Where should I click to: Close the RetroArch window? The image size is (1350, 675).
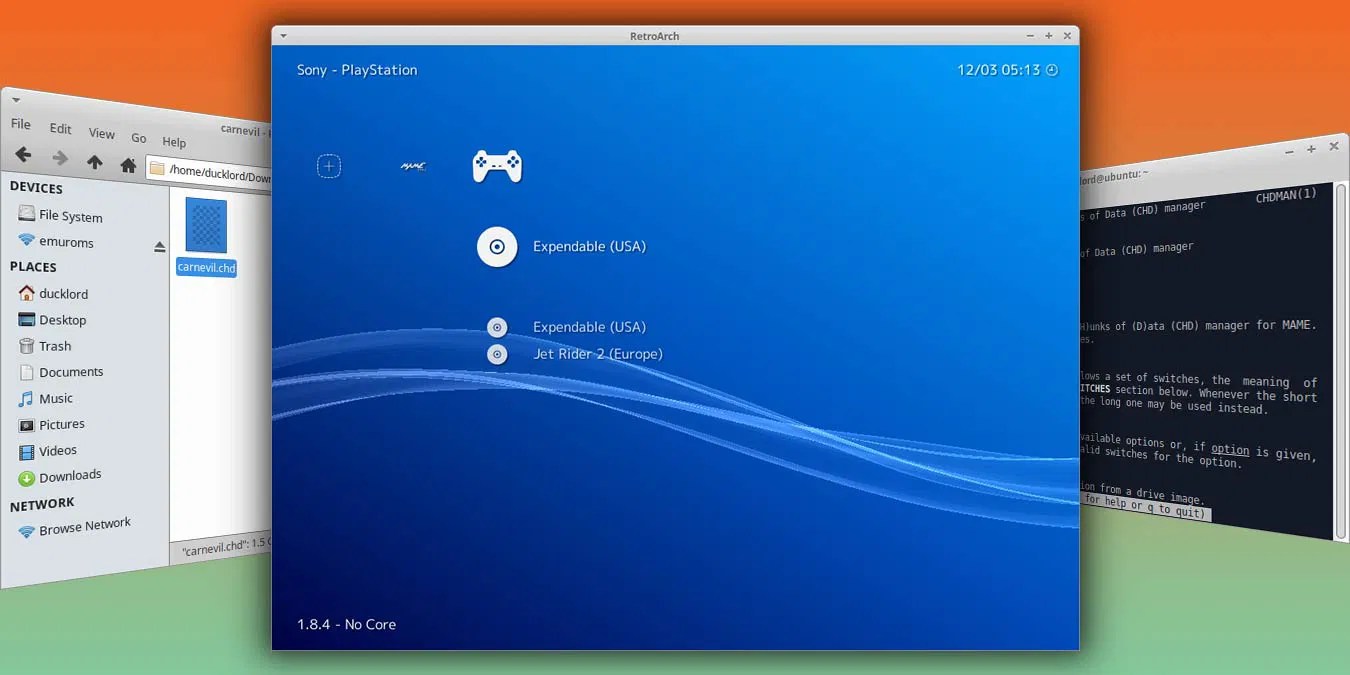(x=1067, y=36)
